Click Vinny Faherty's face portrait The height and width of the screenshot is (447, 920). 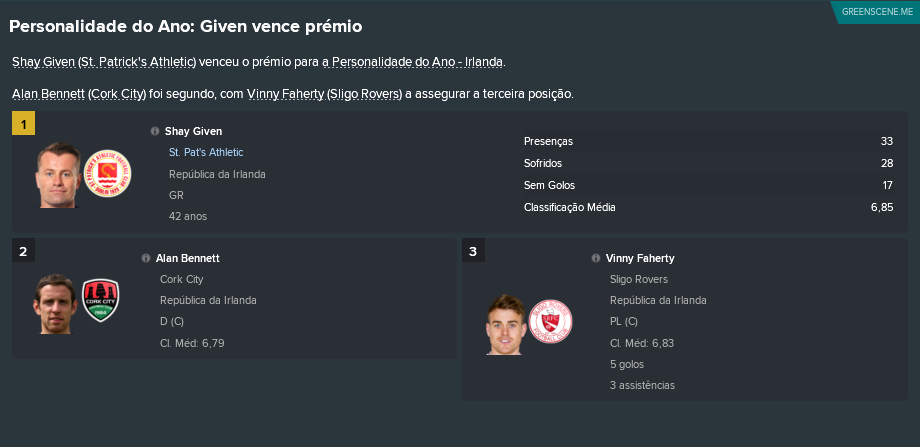506,324
